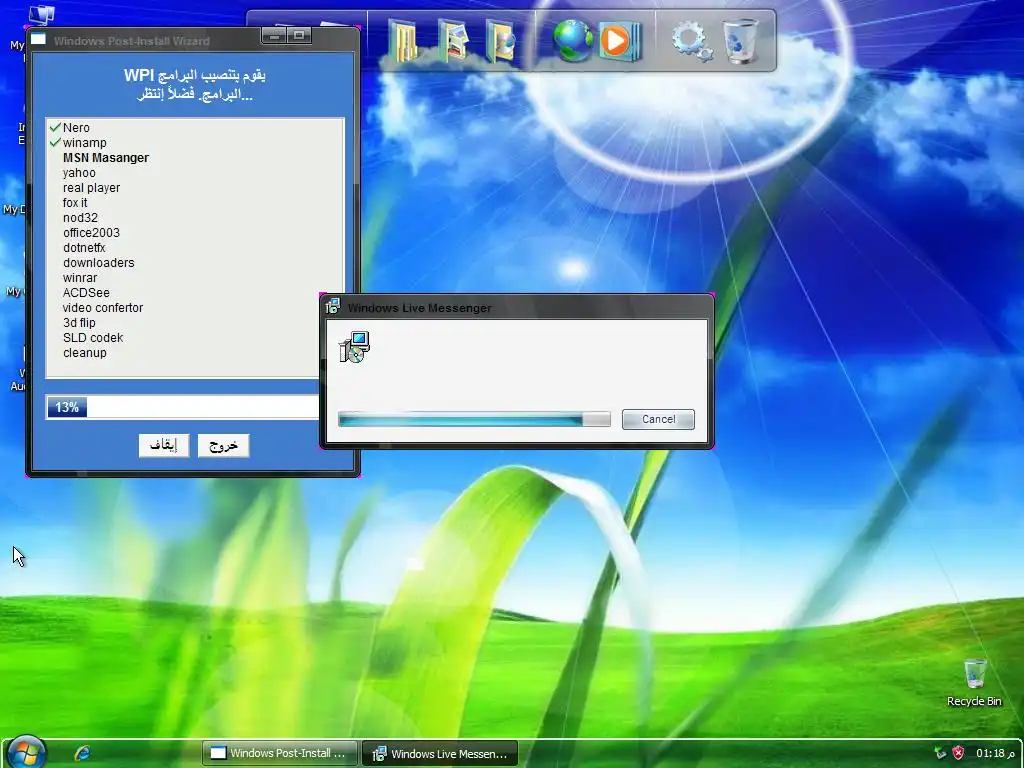1024x768 pixels.
Task: Click the Nero checkmark in the list
Action: click(x=56, y=127)
